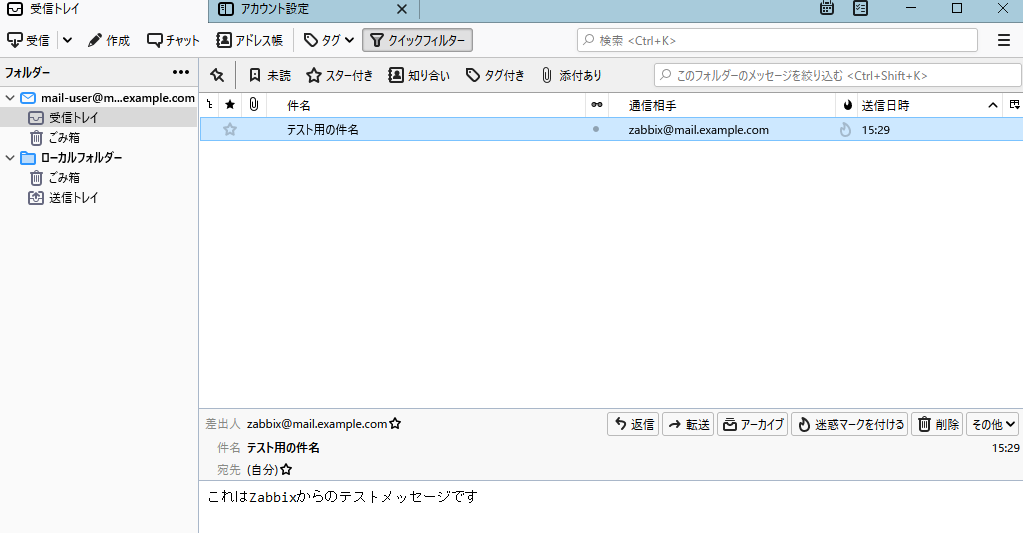Toggle the スター付き starred filter

tap(339, 76)
